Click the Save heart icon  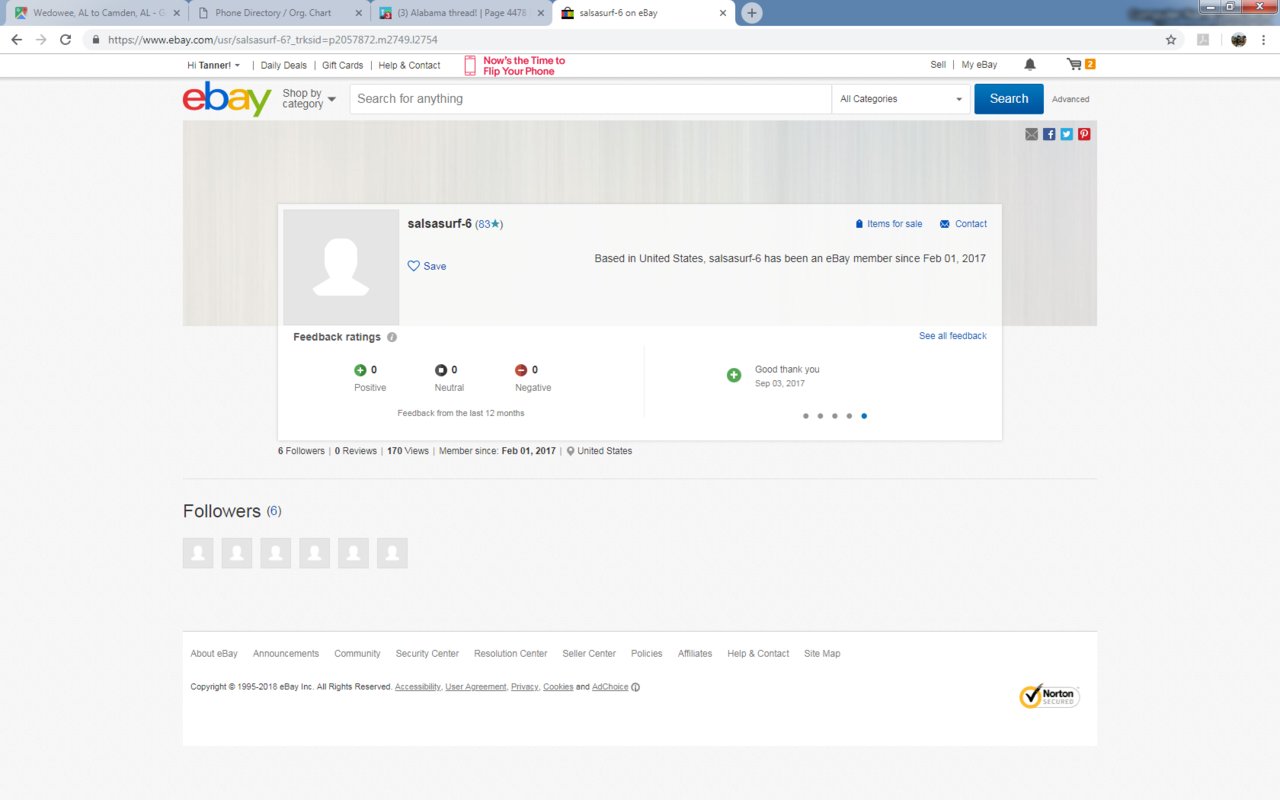coord(414,266)
